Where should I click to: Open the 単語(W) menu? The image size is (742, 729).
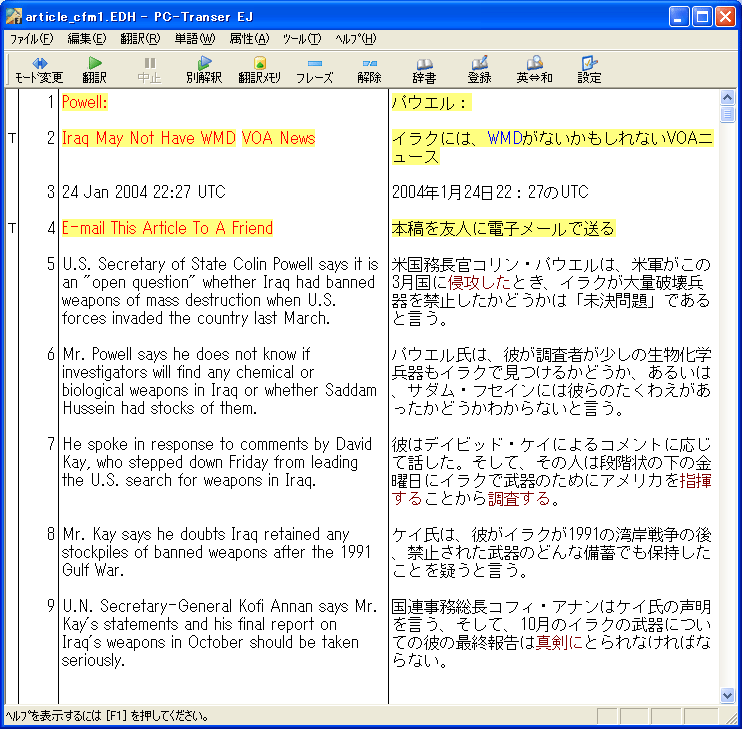(194, 39)
